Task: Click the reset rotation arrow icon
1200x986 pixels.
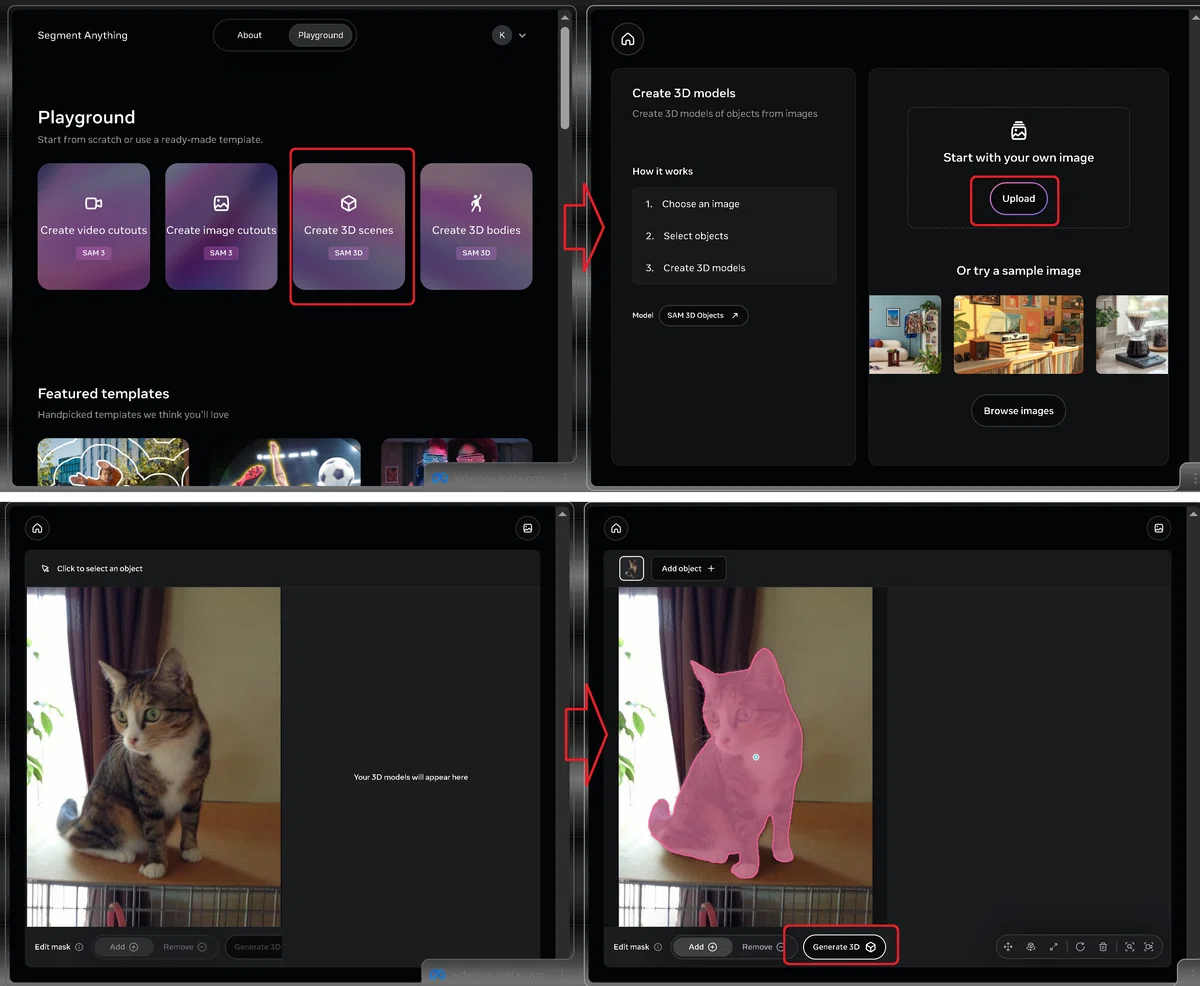Action: [x=1080, y=947]
